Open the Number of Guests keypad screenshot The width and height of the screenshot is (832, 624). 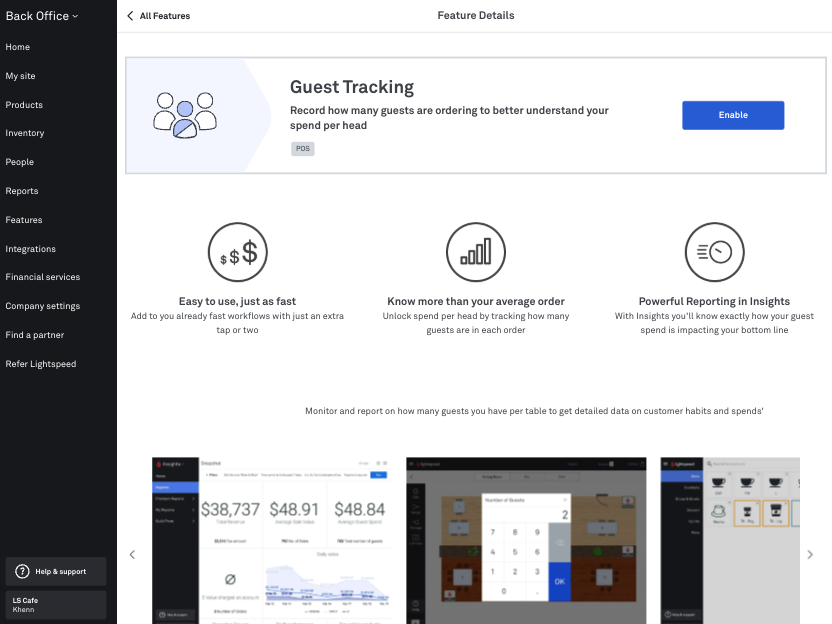[x=526, y=541]
